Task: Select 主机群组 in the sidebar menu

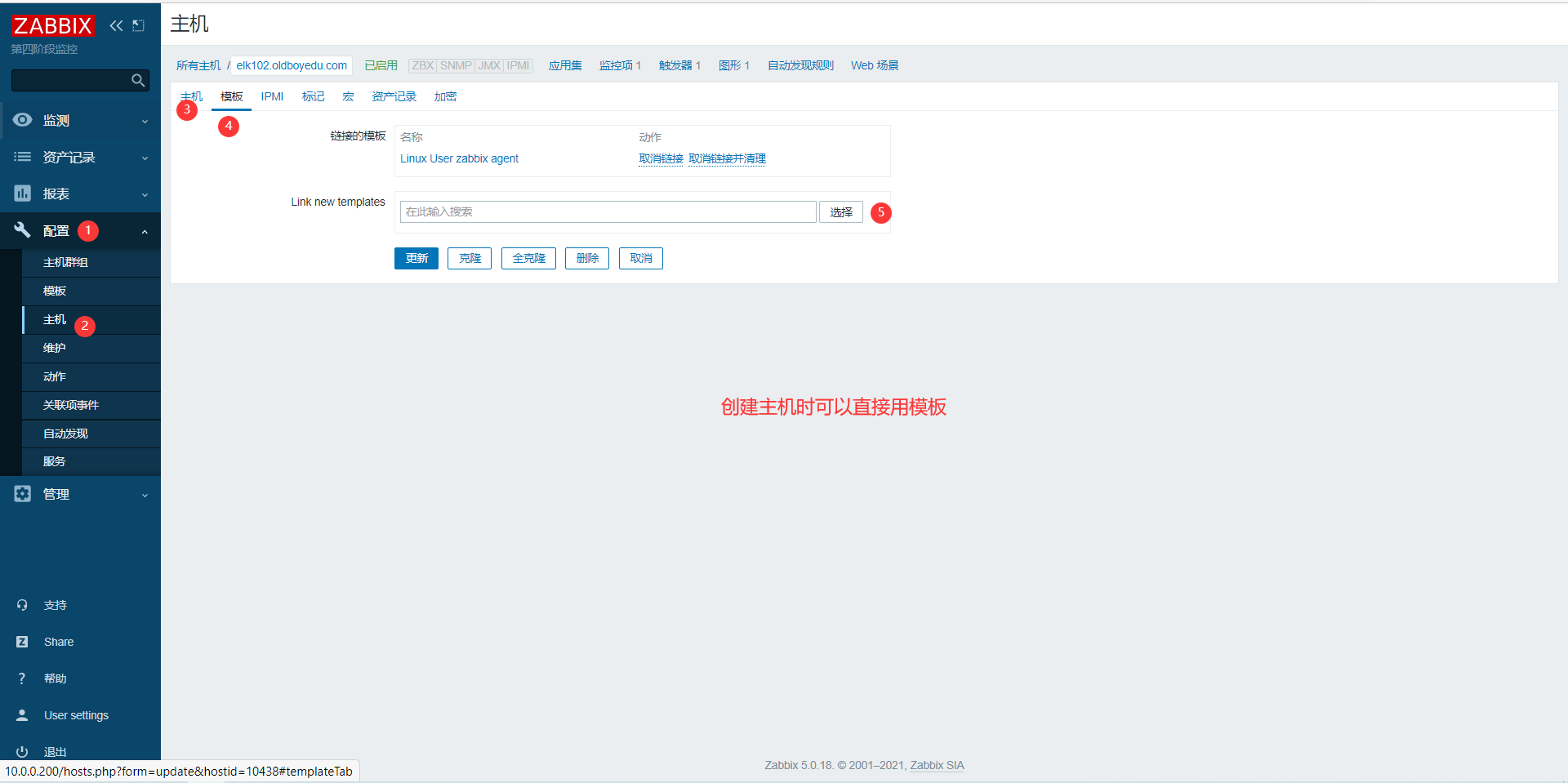Action: (x=65, y=262)
